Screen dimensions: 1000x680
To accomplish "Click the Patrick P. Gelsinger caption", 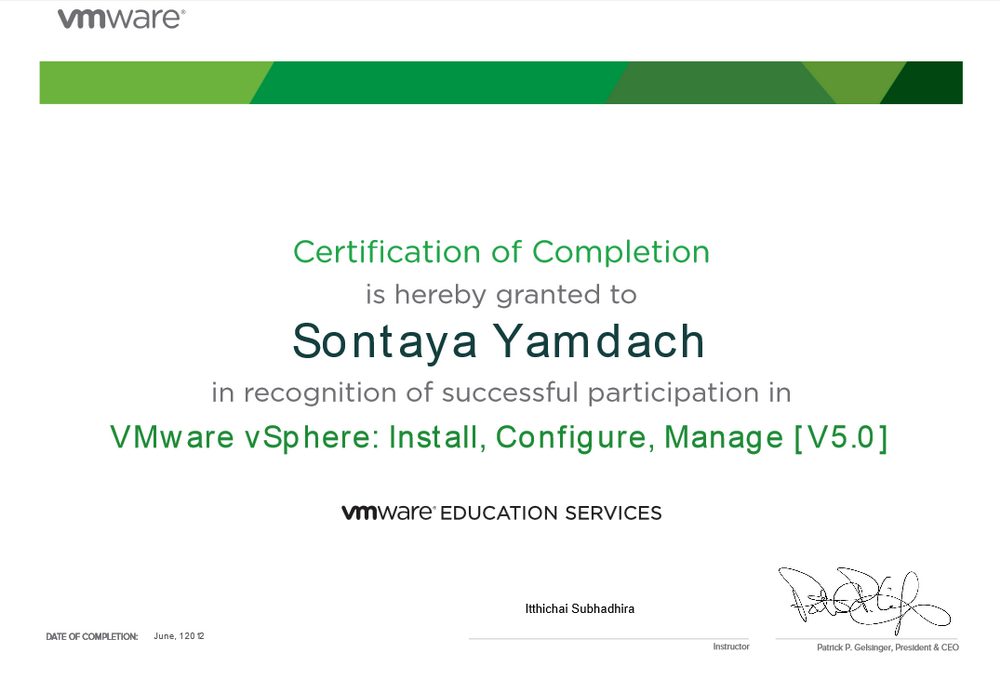I will tap(887, 648).
